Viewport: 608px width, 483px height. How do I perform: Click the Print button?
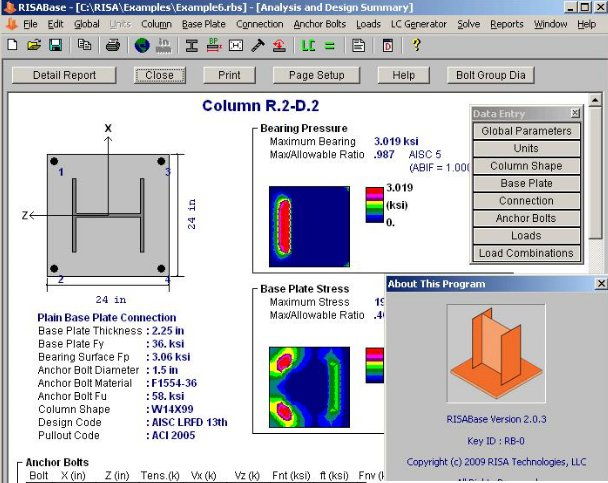pyautogui.click(x=229, y=75)
